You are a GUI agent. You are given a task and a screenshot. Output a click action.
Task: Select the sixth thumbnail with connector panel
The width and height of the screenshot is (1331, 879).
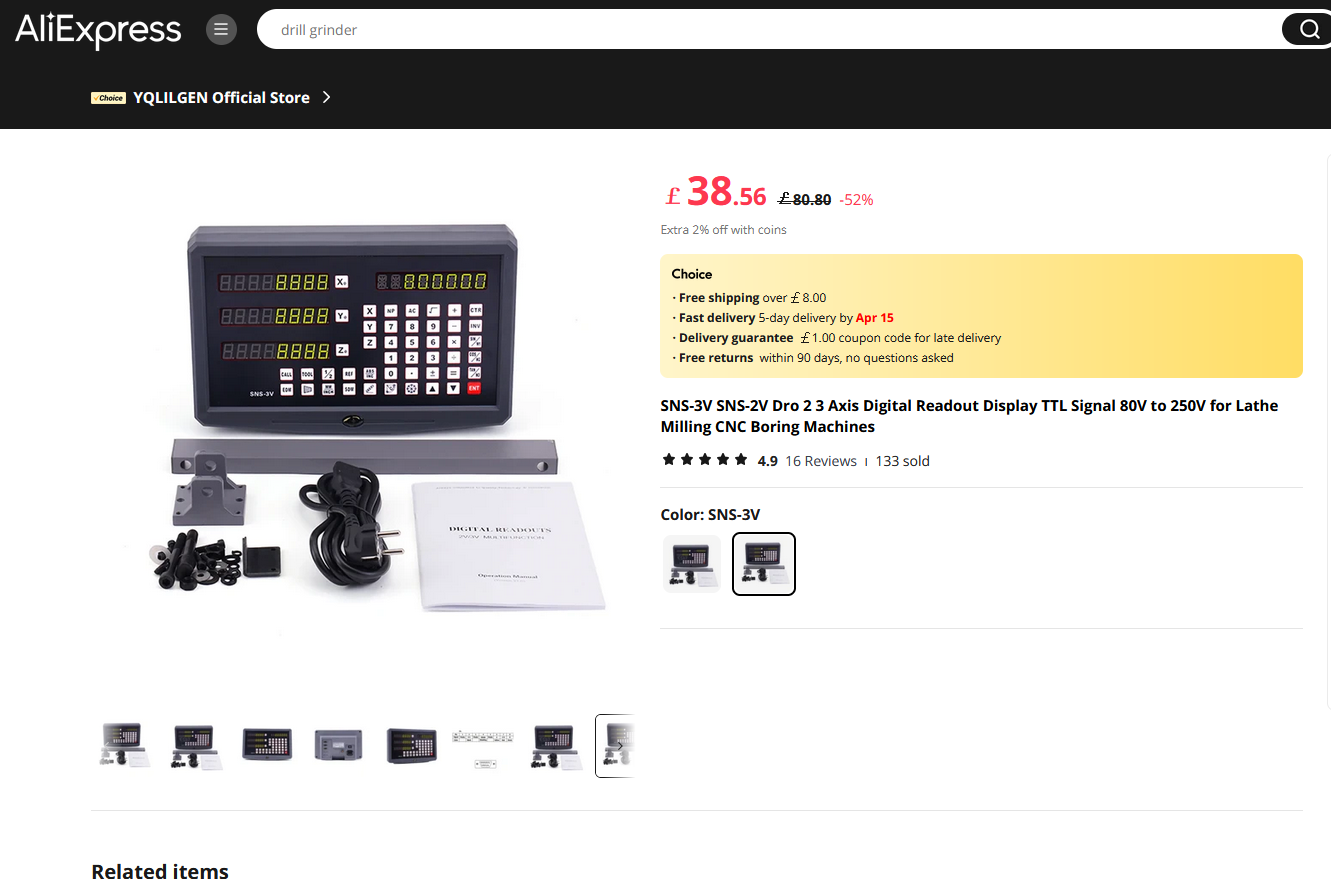tap(482, 746)
